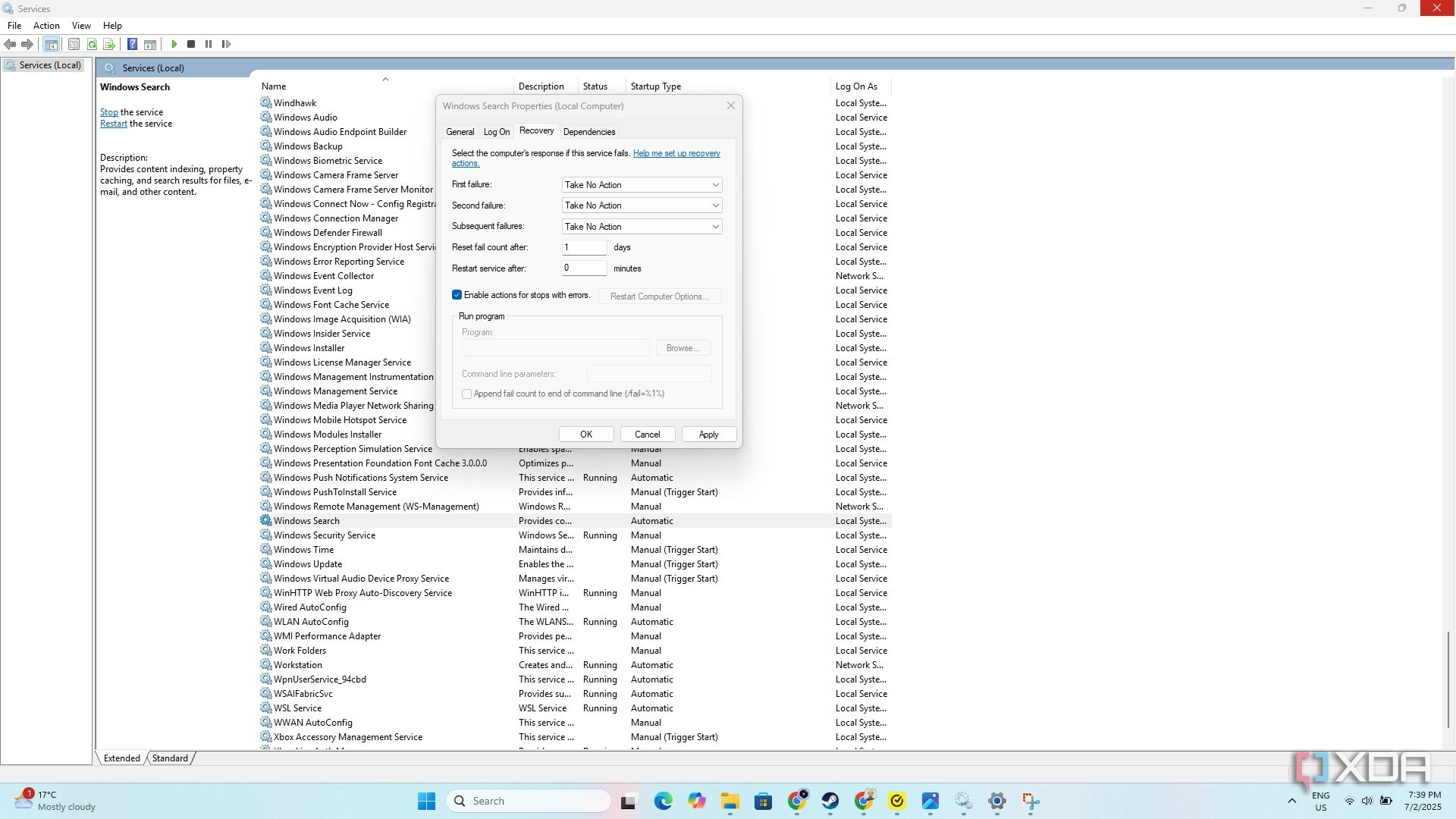Sort by the Status column header
Screen dimensions: 1456x819
click(x=602, y=86)
